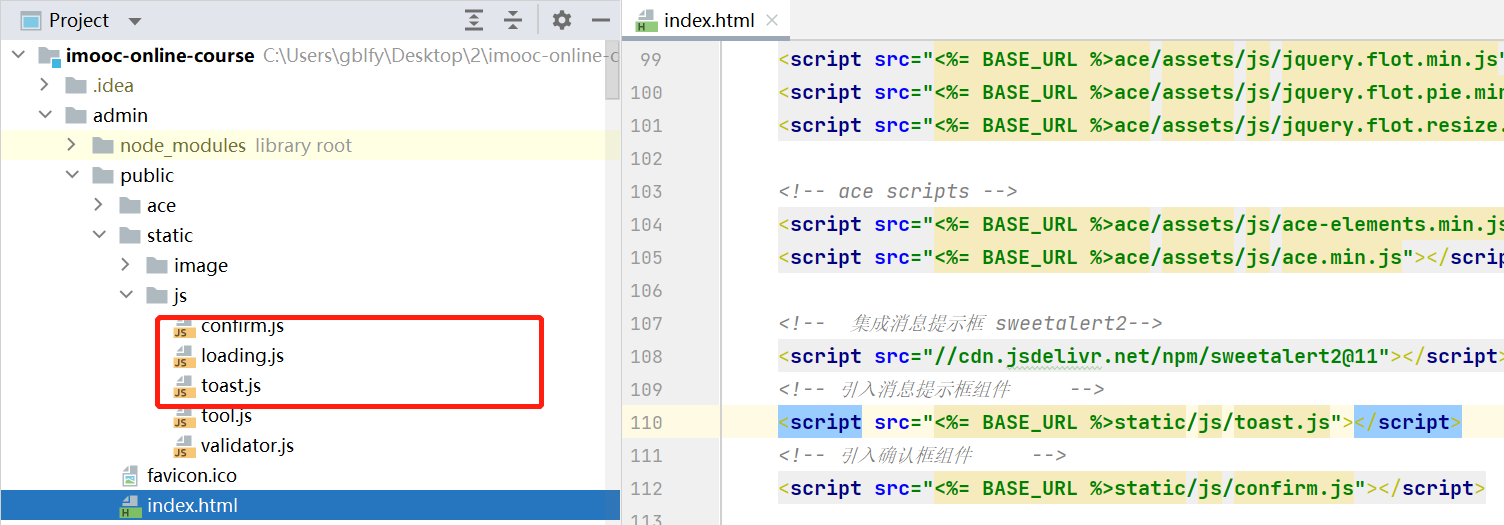Image resolution: width=1504 pixels, height=525 pixels.
Task: Expand the node_modules folder
Action: [x=71, y=145]
